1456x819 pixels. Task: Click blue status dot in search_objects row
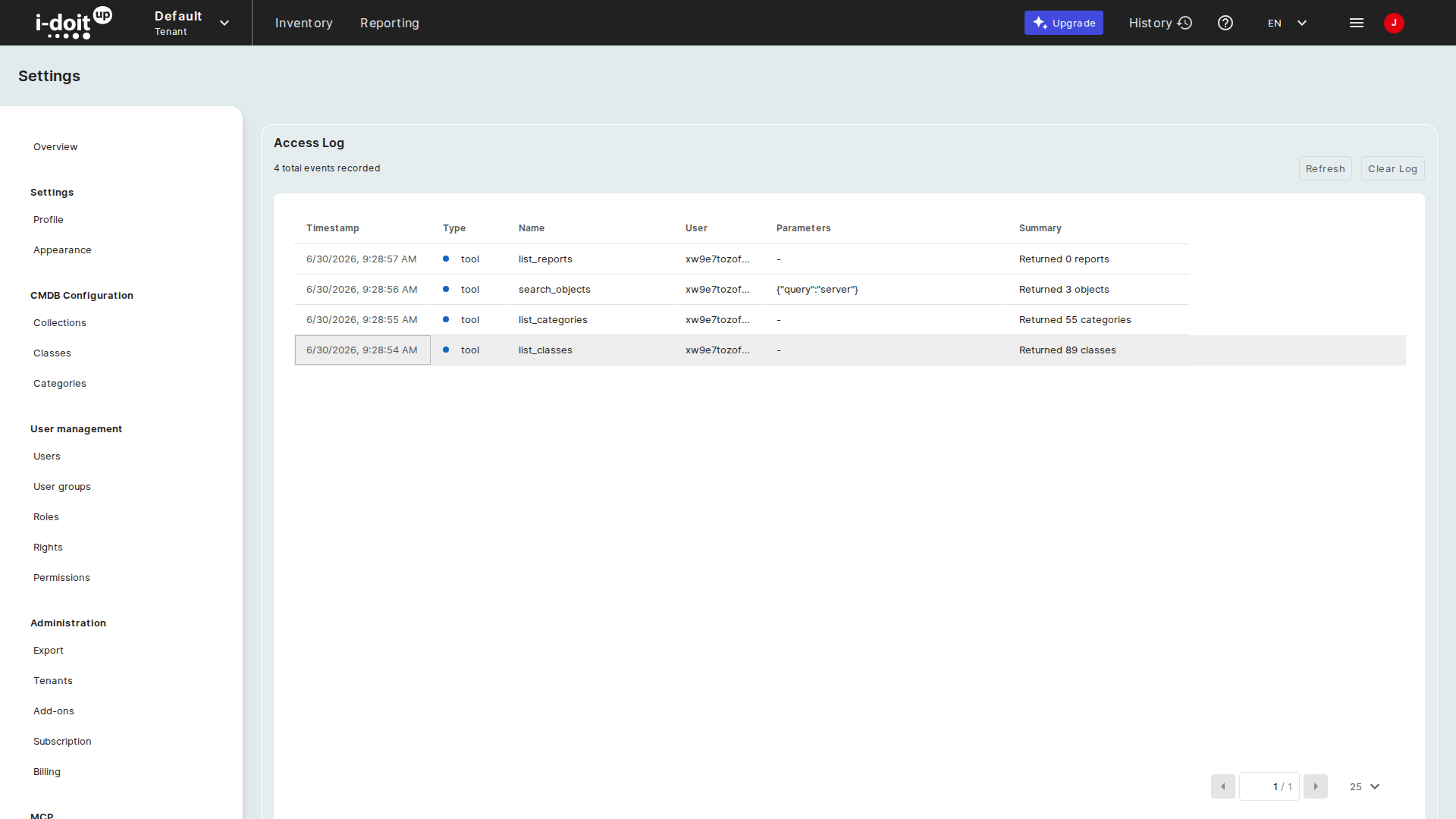446,289
